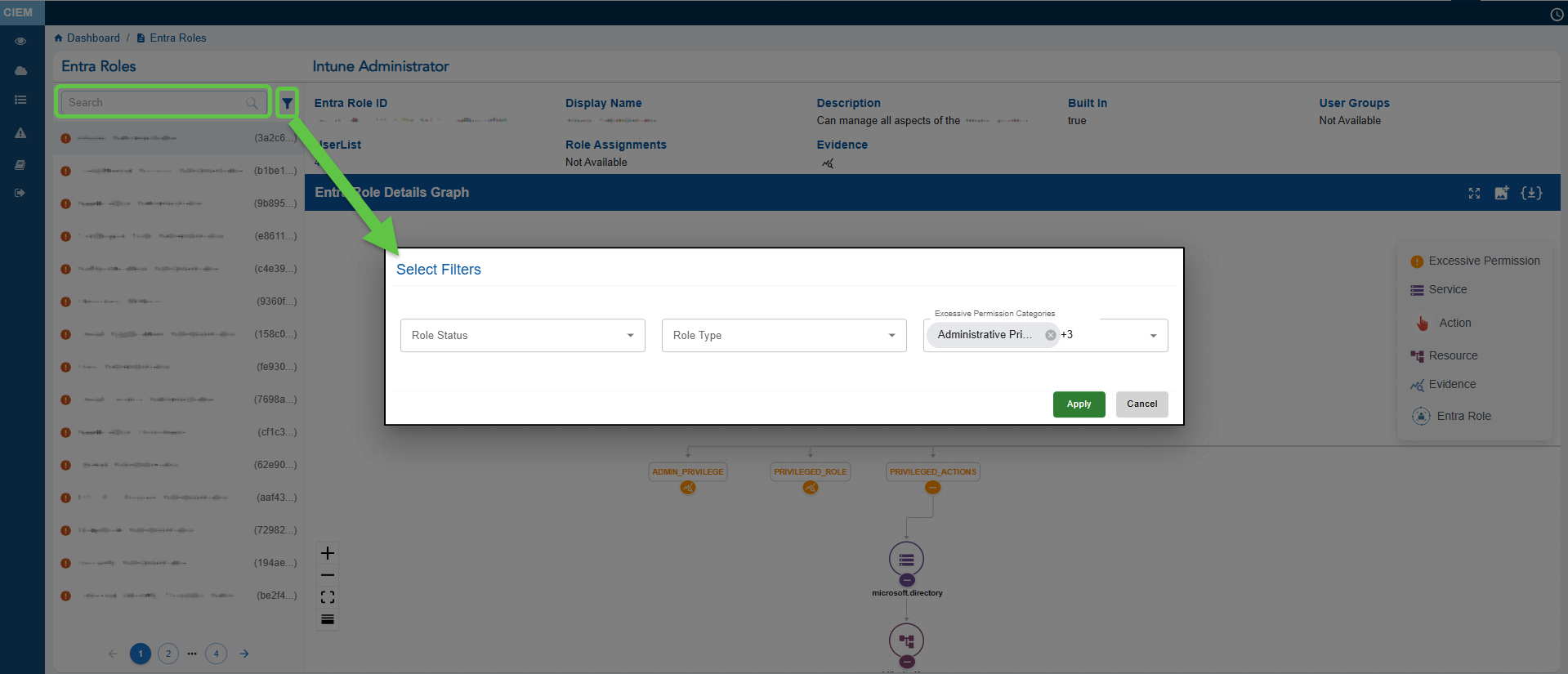1568x674 pixels.
Task: Go to page 2 of roles
Action: (168, 654)
